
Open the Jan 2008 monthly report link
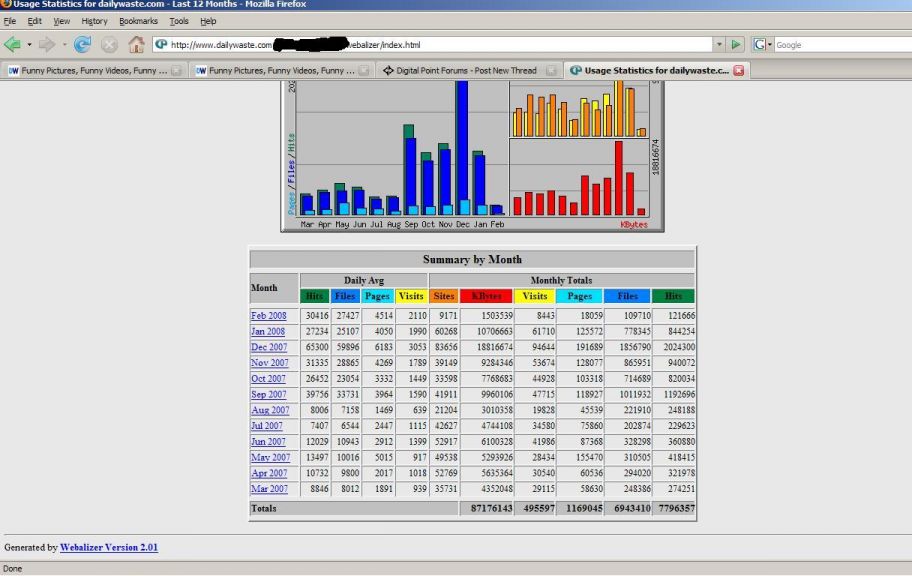point(268,331)
